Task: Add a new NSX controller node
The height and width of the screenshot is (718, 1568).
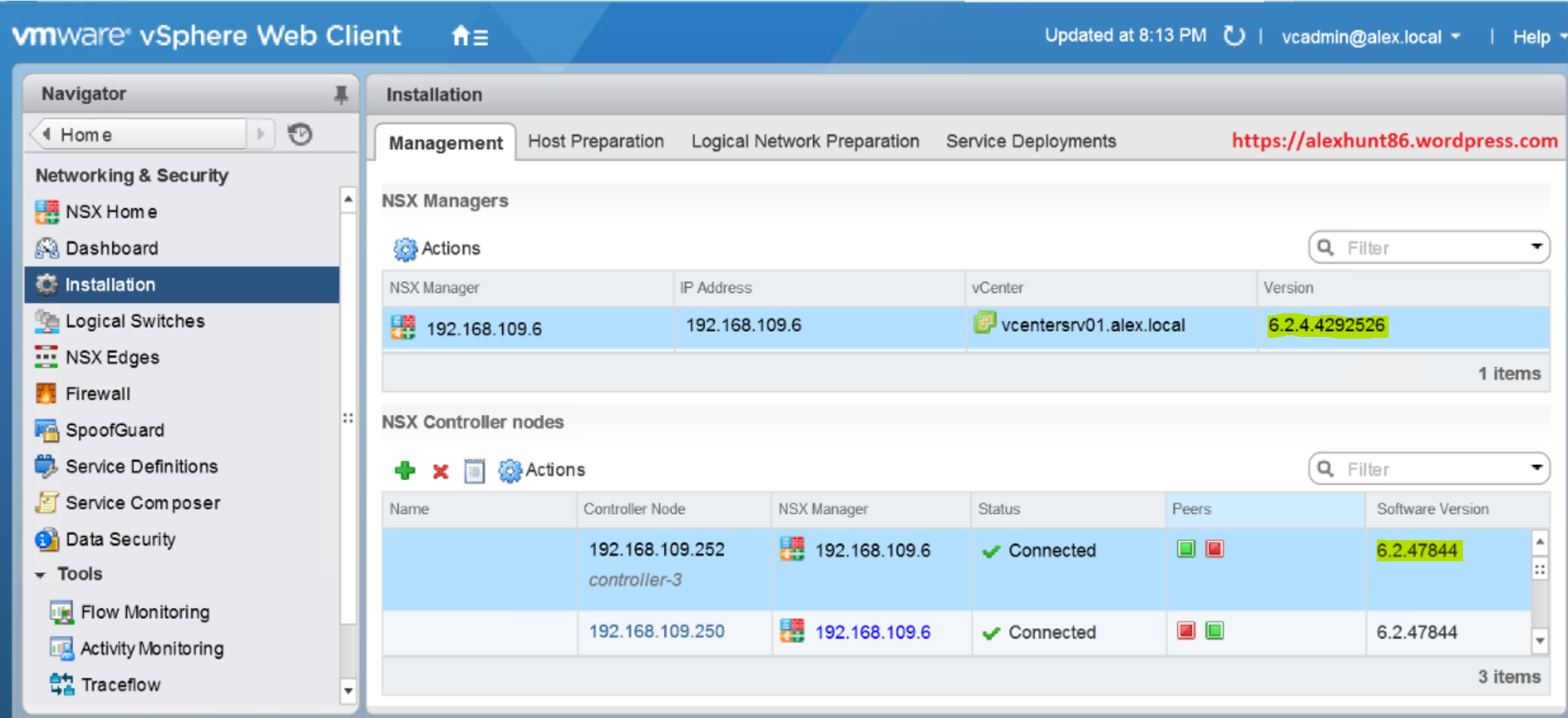Action: coord(405,470)
